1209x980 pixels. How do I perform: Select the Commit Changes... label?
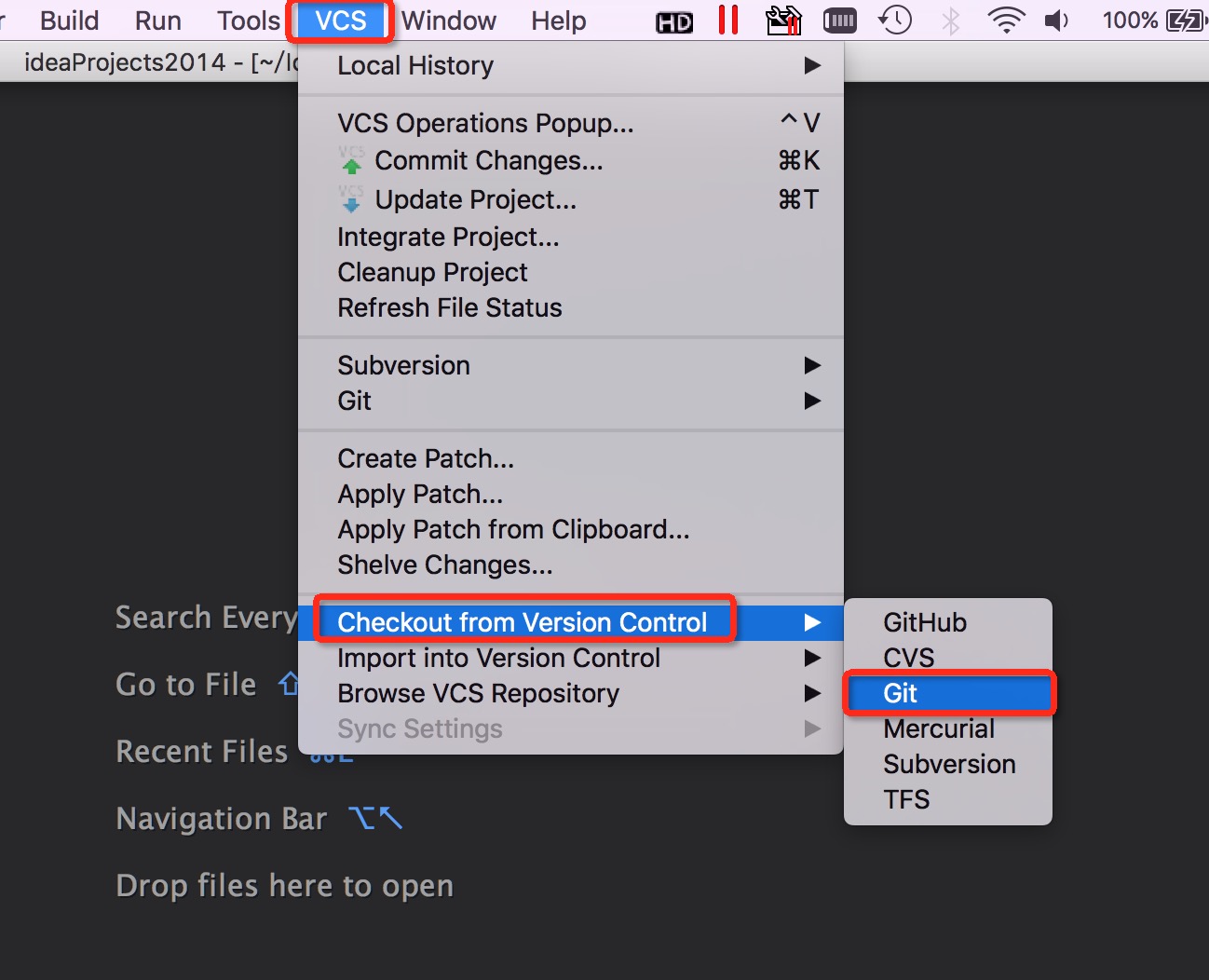[x=489, y=161]
